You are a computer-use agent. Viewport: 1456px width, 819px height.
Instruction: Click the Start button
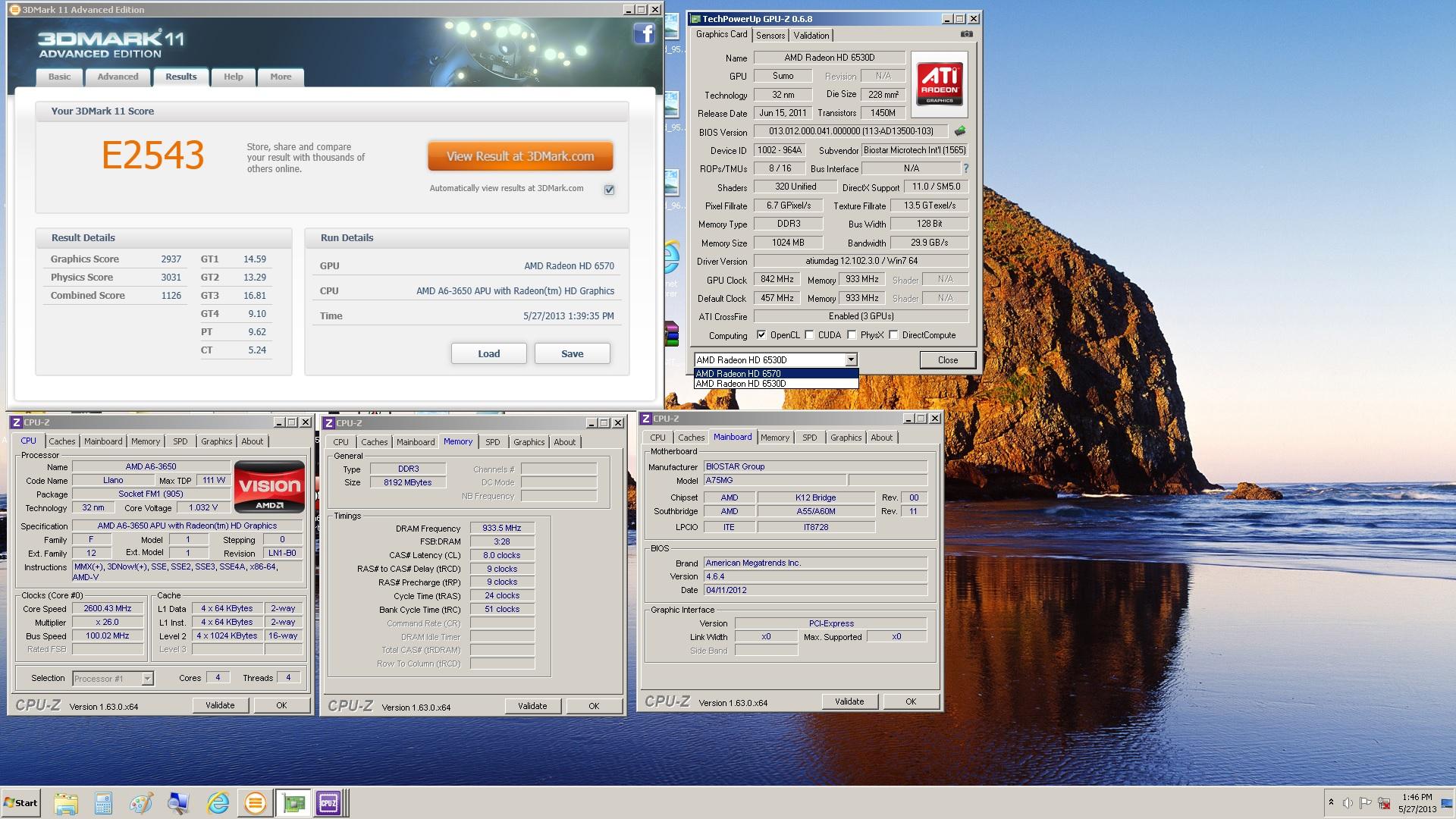(x=20, y=803)
